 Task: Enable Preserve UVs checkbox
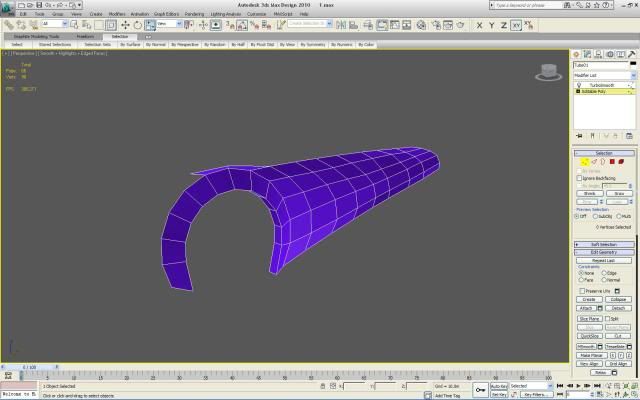(582, 291)
